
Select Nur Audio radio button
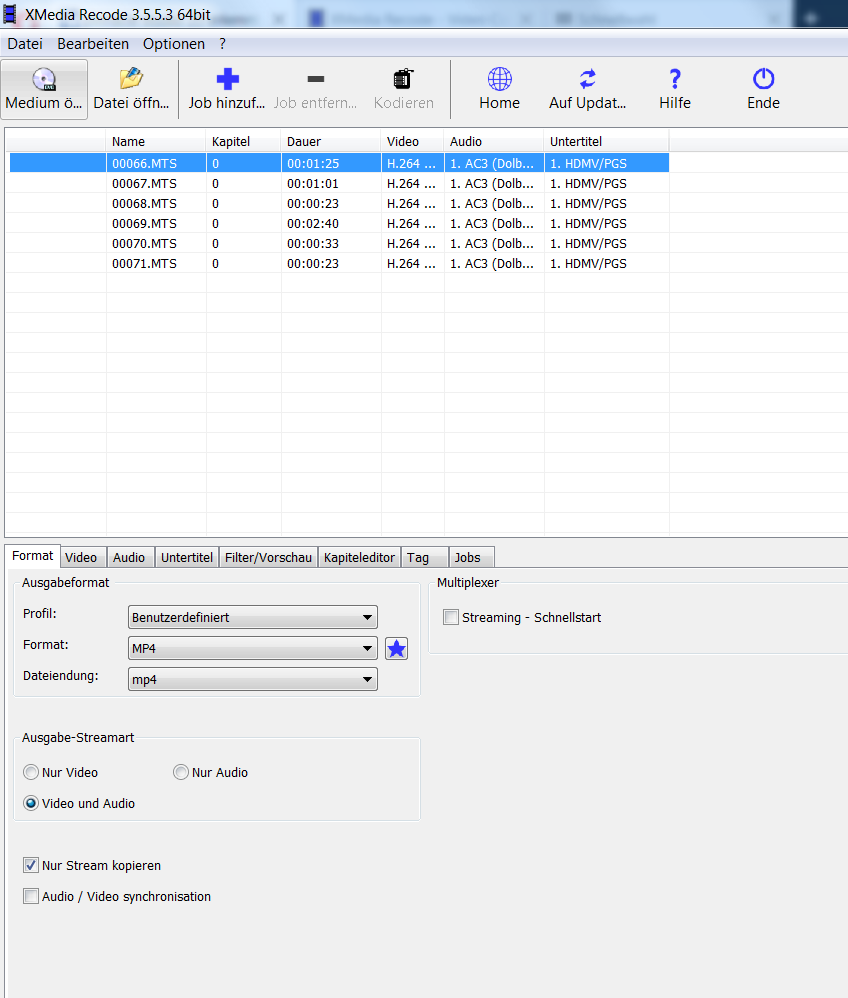(181, 772)
